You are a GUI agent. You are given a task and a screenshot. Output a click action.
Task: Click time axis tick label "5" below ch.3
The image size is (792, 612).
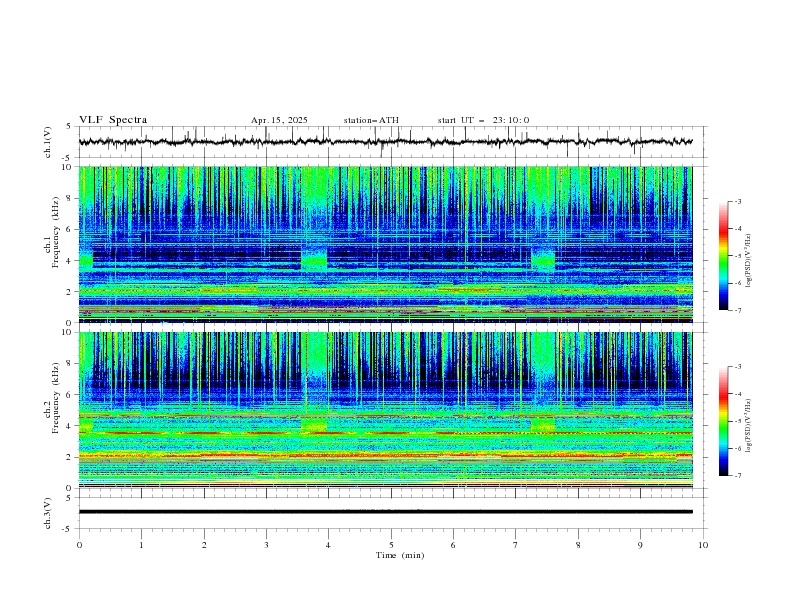click(391, 545)
